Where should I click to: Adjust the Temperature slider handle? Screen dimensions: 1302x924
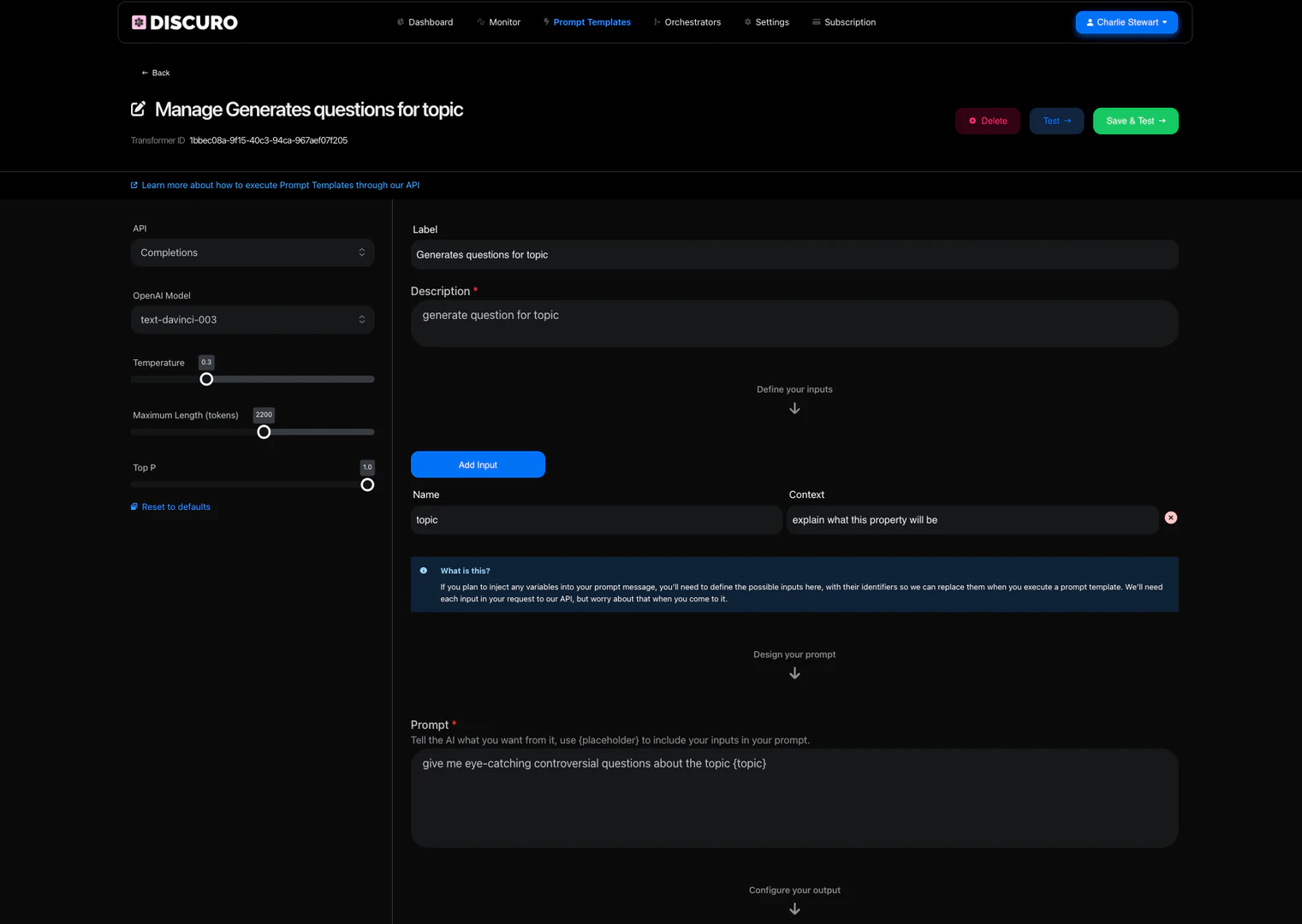pyautogui.click(x=206, y=378)
